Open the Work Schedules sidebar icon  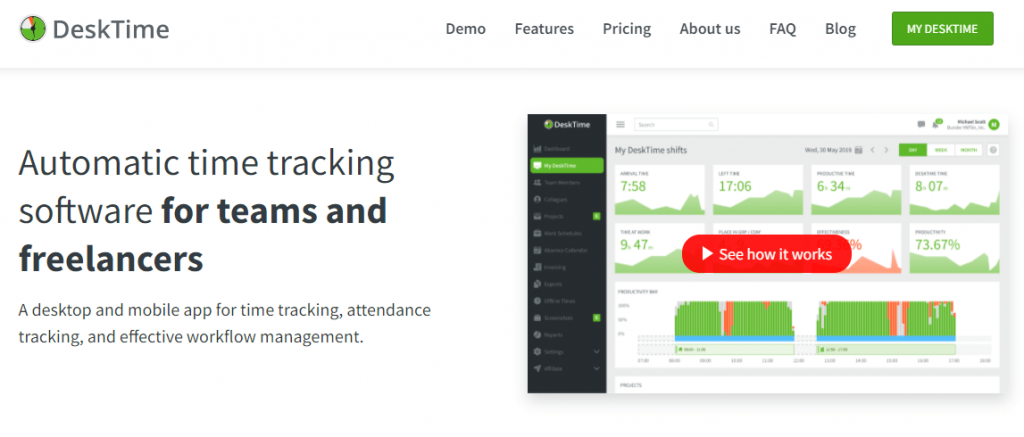coord(537,233)
